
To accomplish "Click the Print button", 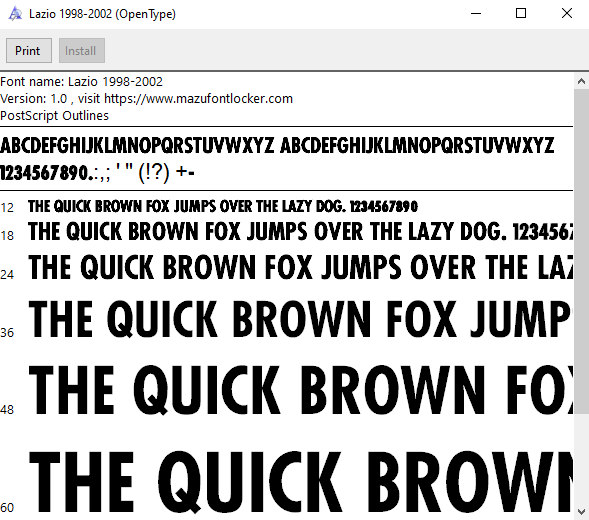I will [x=29, y=50].
